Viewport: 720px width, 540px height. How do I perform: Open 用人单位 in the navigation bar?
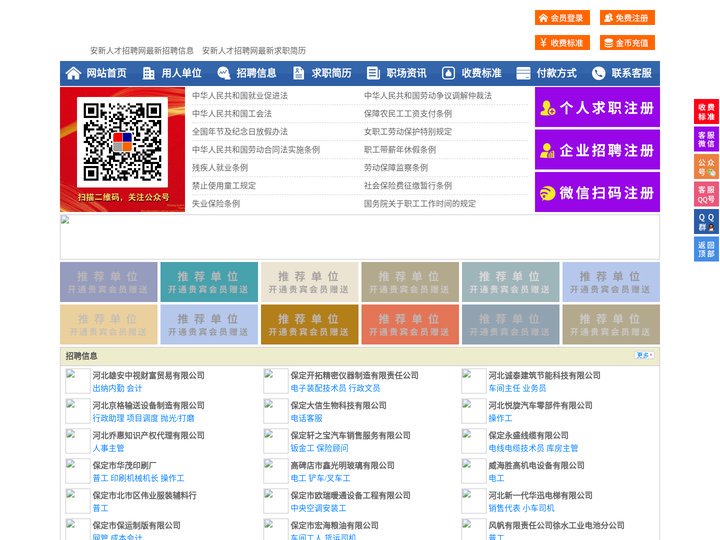181,73
